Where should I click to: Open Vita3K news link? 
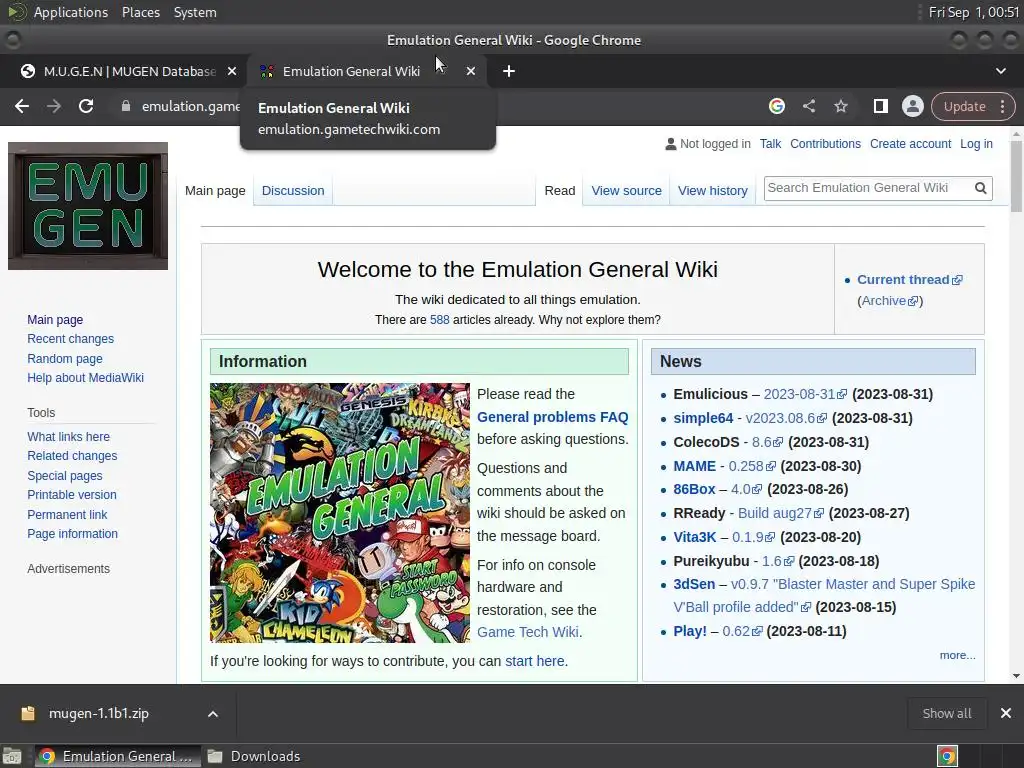695,537
